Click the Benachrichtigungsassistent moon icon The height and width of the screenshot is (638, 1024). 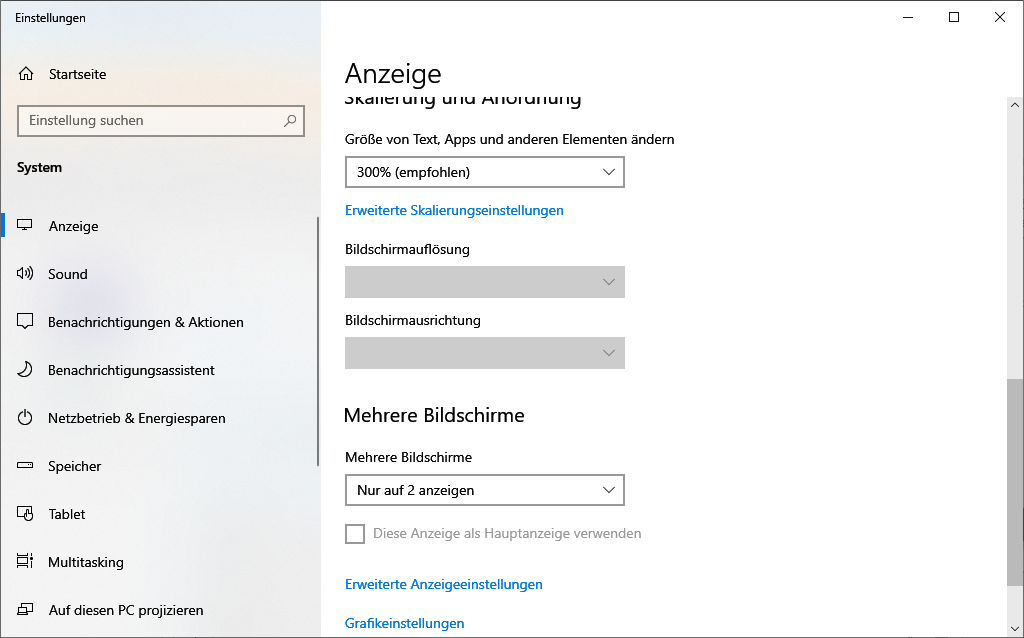(x=25, y=370)
